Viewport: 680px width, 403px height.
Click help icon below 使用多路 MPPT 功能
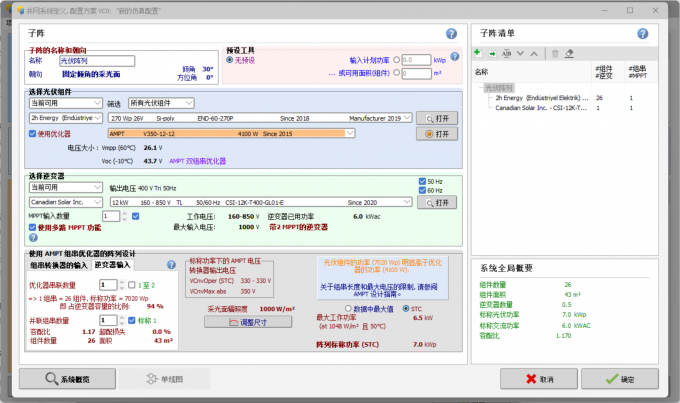(x=33, y=238)
